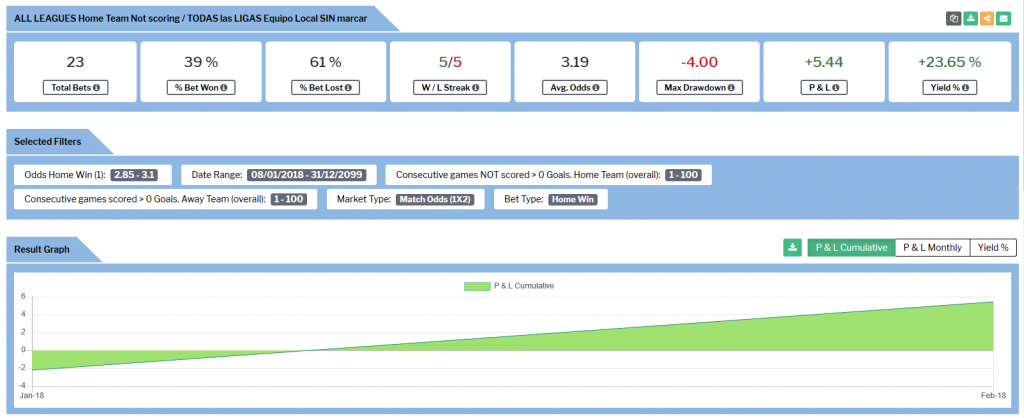Screen dimensions: 1024x418
Task: Open the Max Drawdown info icon
Action: click(x=731, y=88)
